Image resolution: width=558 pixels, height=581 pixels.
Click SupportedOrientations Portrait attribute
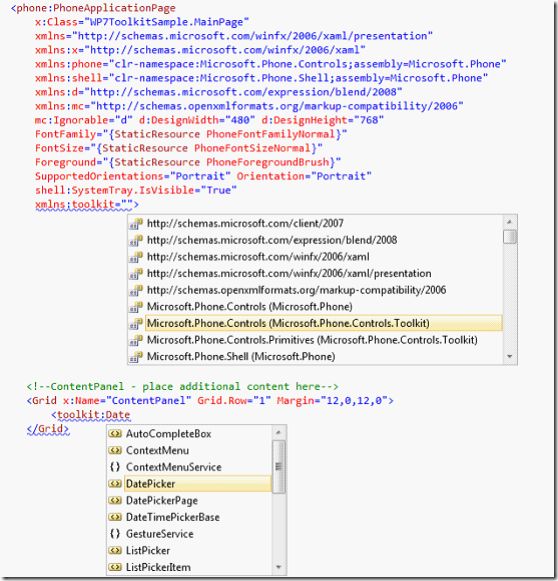(133, 176)
